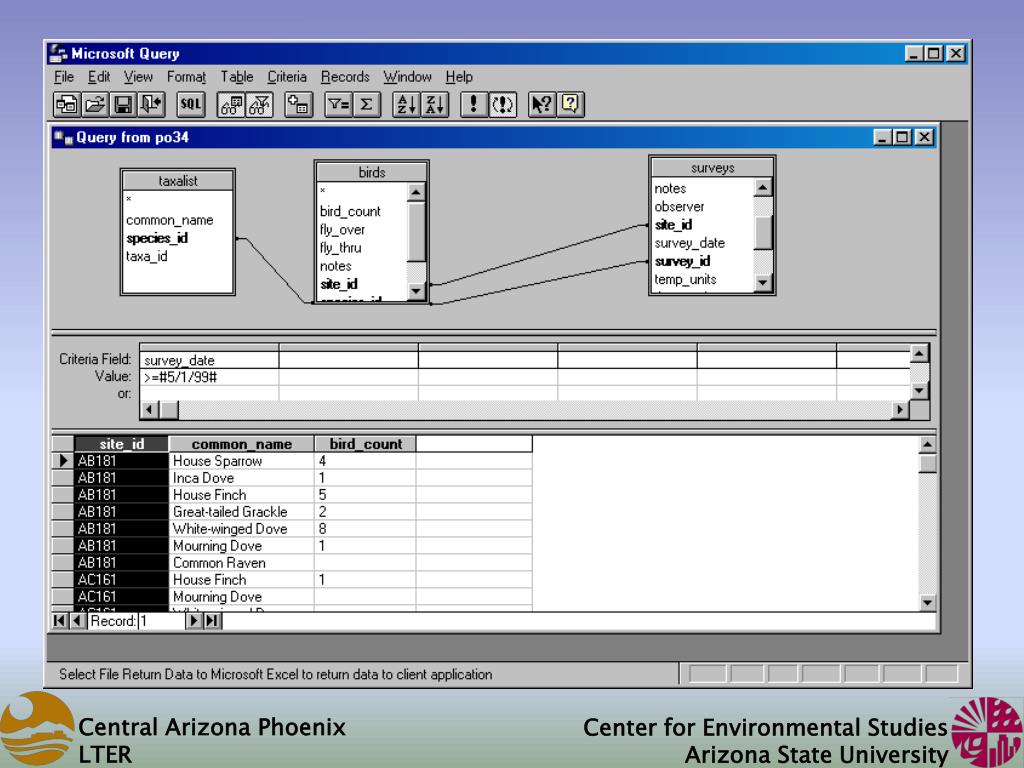The height and width of the screenshot is (768, 1024).
Task: Jump to the last record
Action: coord(212,620)
